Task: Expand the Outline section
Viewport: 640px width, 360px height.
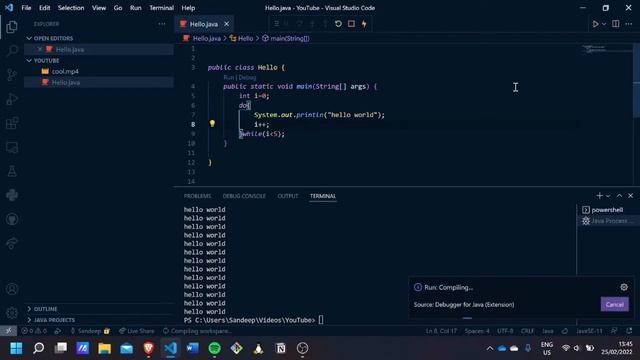Action: [x=29, y=309]
